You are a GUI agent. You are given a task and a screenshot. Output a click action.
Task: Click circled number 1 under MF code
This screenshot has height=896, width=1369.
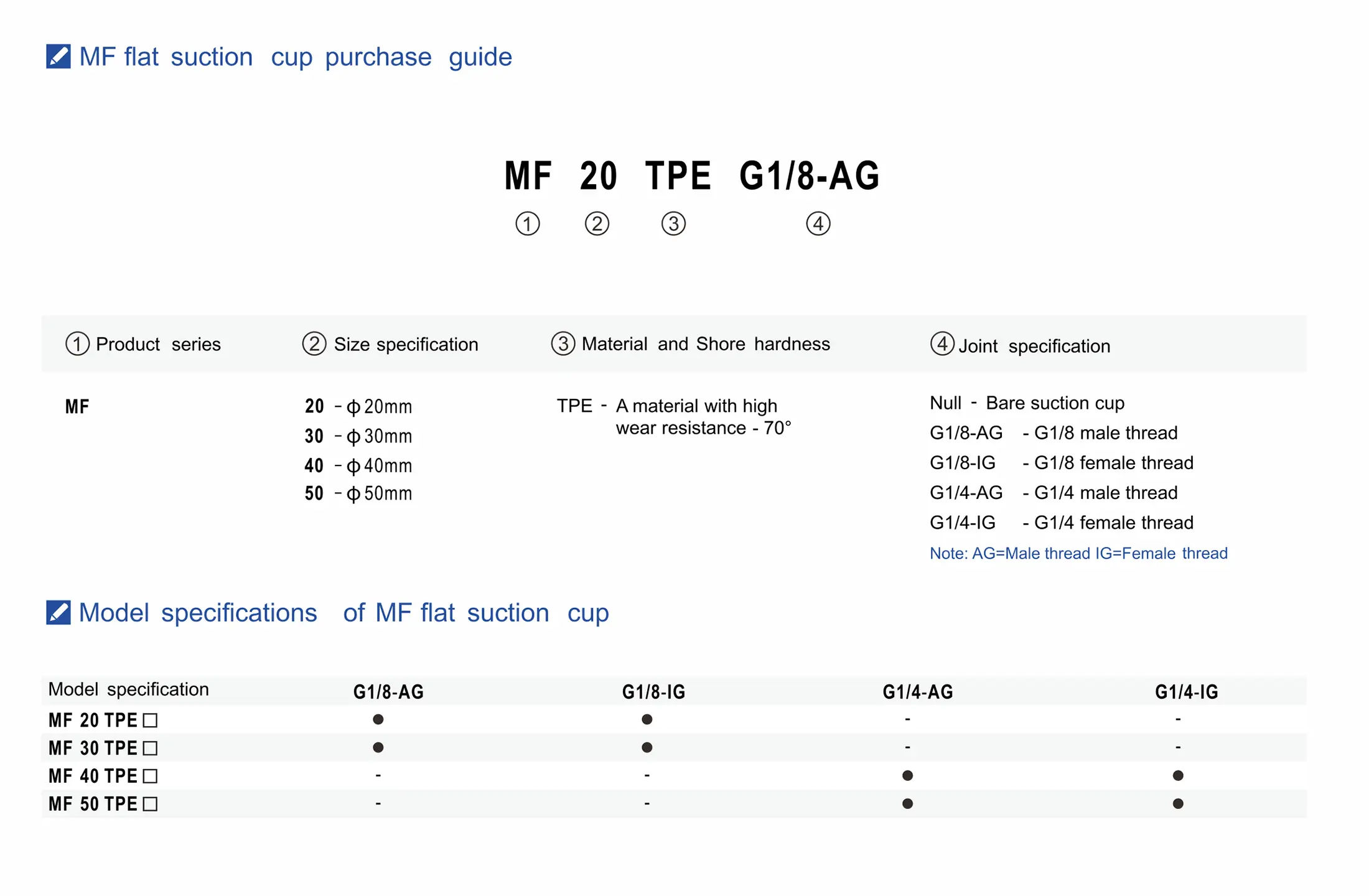pyautogui.click(x=527, y=223)
